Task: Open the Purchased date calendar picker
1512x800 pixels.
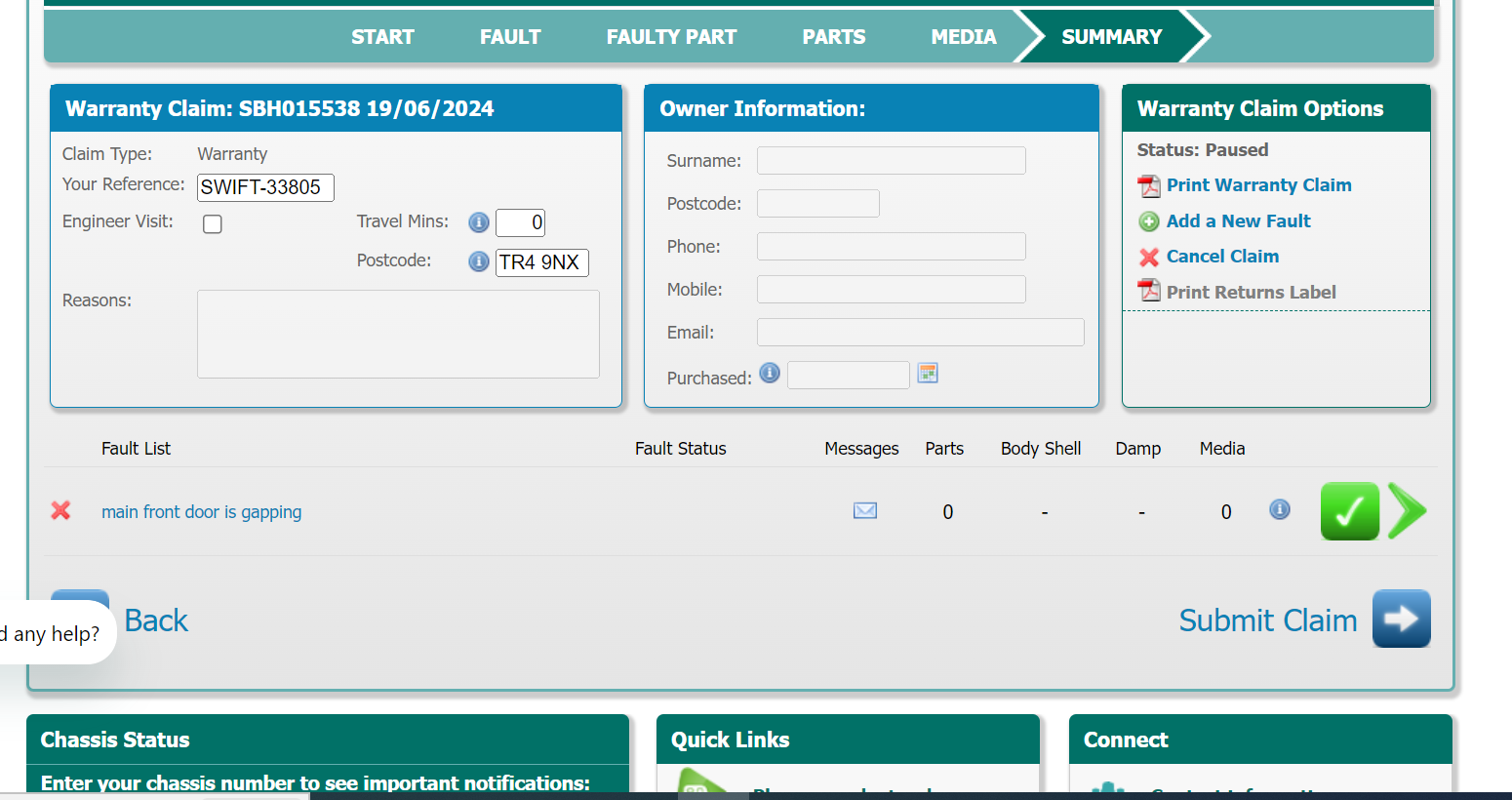Action: [x=928, y=374]
